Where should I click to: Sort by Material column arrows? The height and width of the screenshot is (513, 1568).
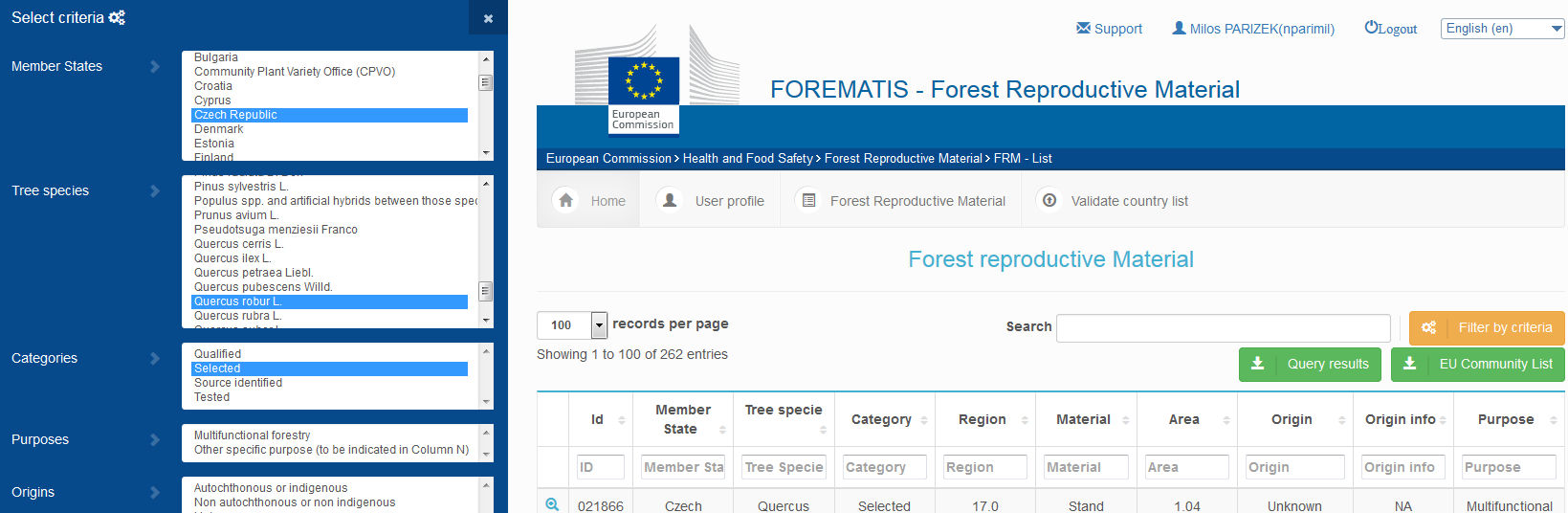(x=1126, y=420)
